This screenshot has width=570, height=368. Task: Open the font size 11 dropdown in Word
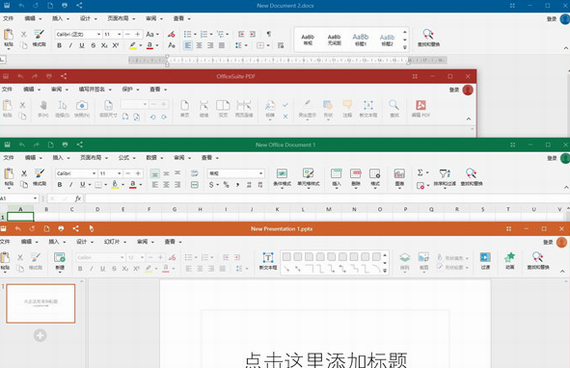point(119,34)
